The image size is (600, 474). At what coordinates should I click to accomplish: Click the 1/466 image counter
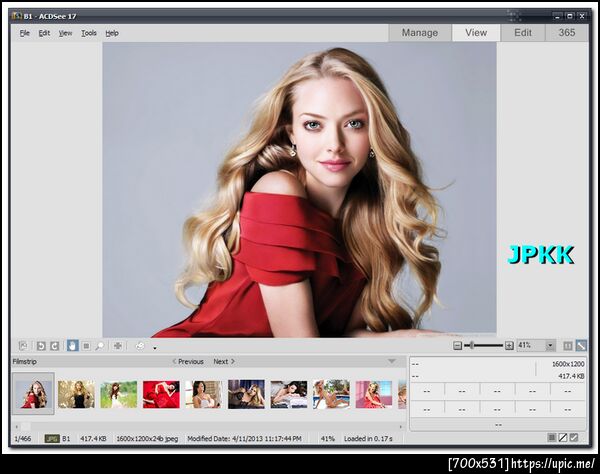point(23,438)
